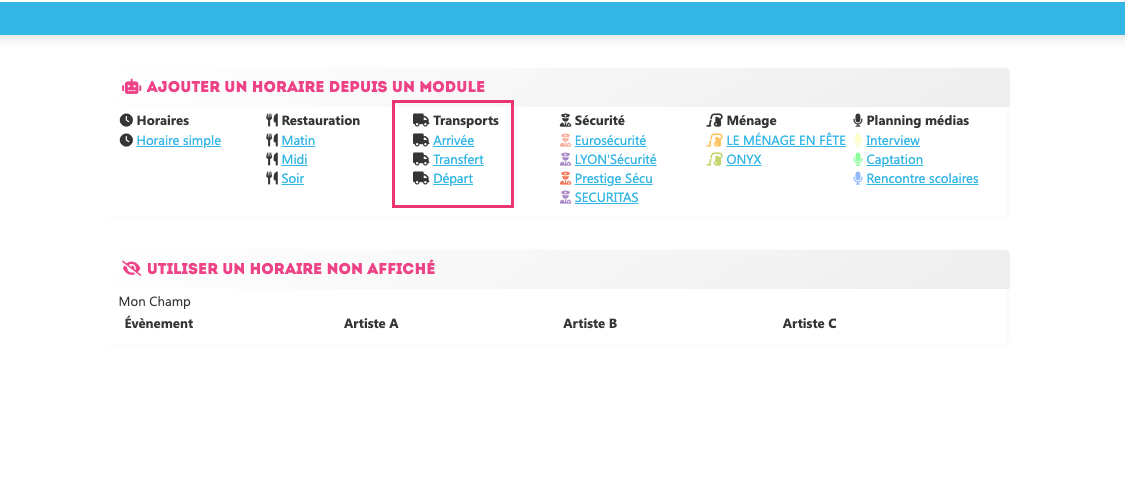Image resolution: width=1125 pixels, height=499 pixels.
Task: Select the Soir meal link
Action: coord(293,179)
